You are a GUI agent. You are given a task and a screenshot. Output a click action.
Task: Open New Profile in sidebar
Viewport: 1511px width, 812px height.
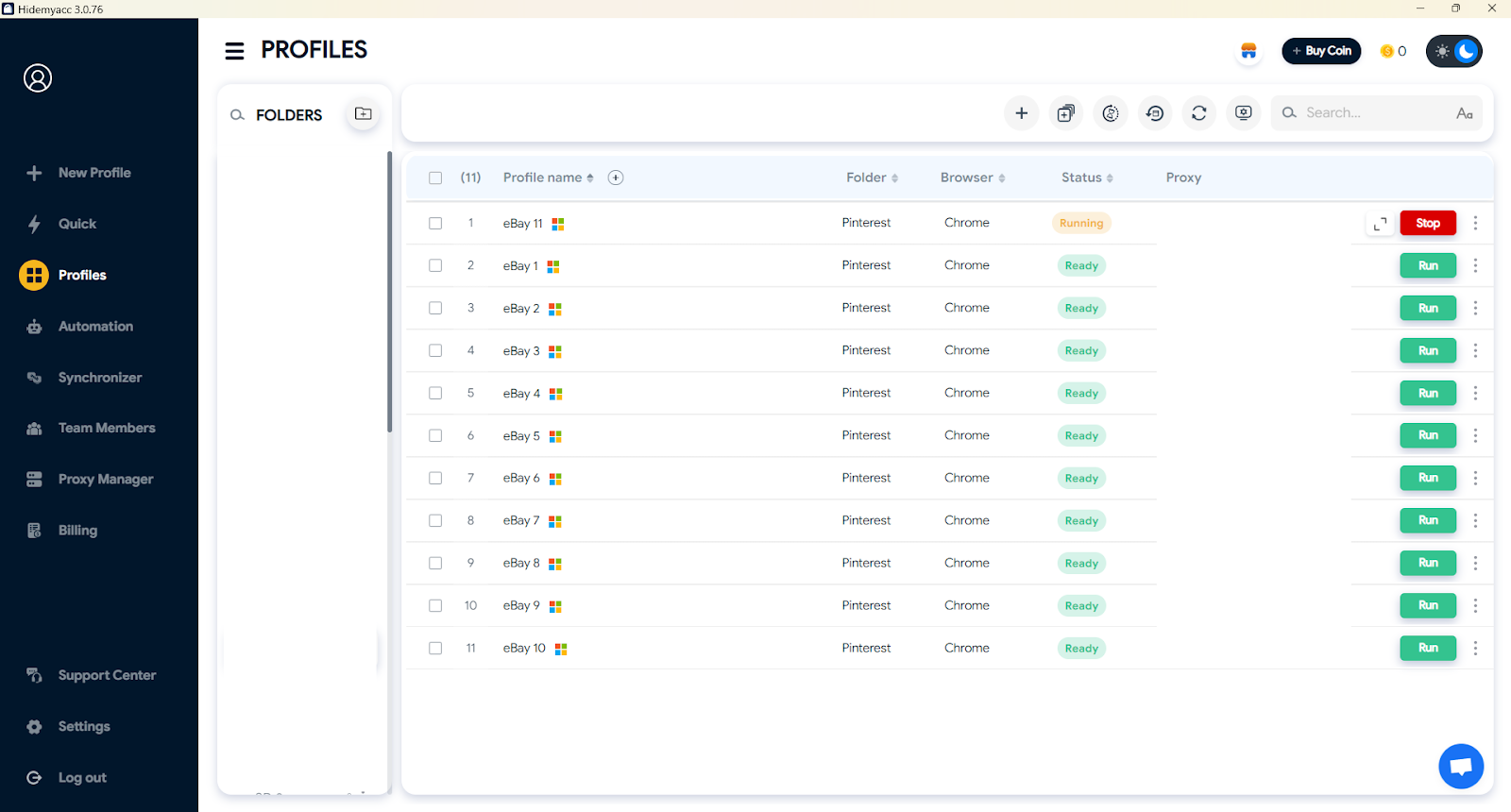tap(80, 173)
